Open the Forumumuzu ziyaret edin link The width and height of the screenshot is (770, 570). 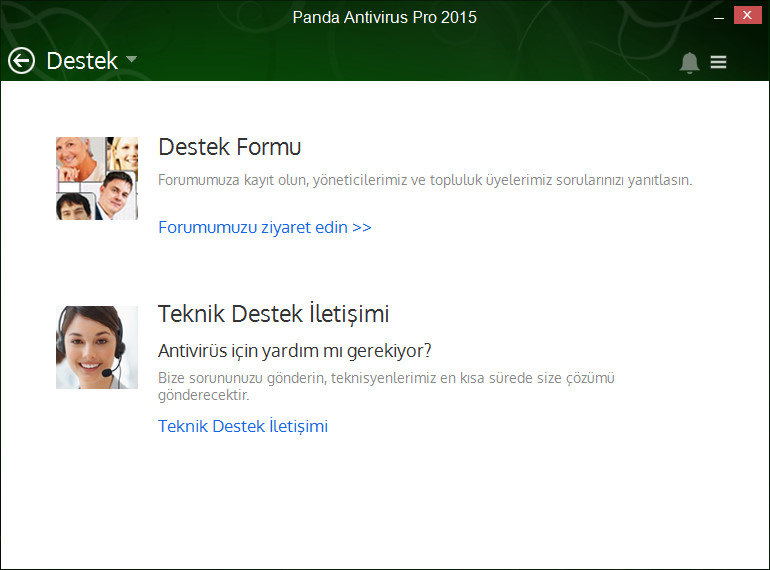click(265, 227)
